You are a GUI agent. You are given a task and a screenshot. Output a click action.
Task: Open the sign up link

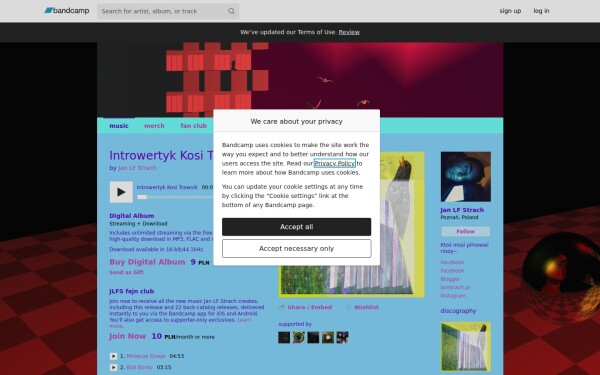[510, 11]
